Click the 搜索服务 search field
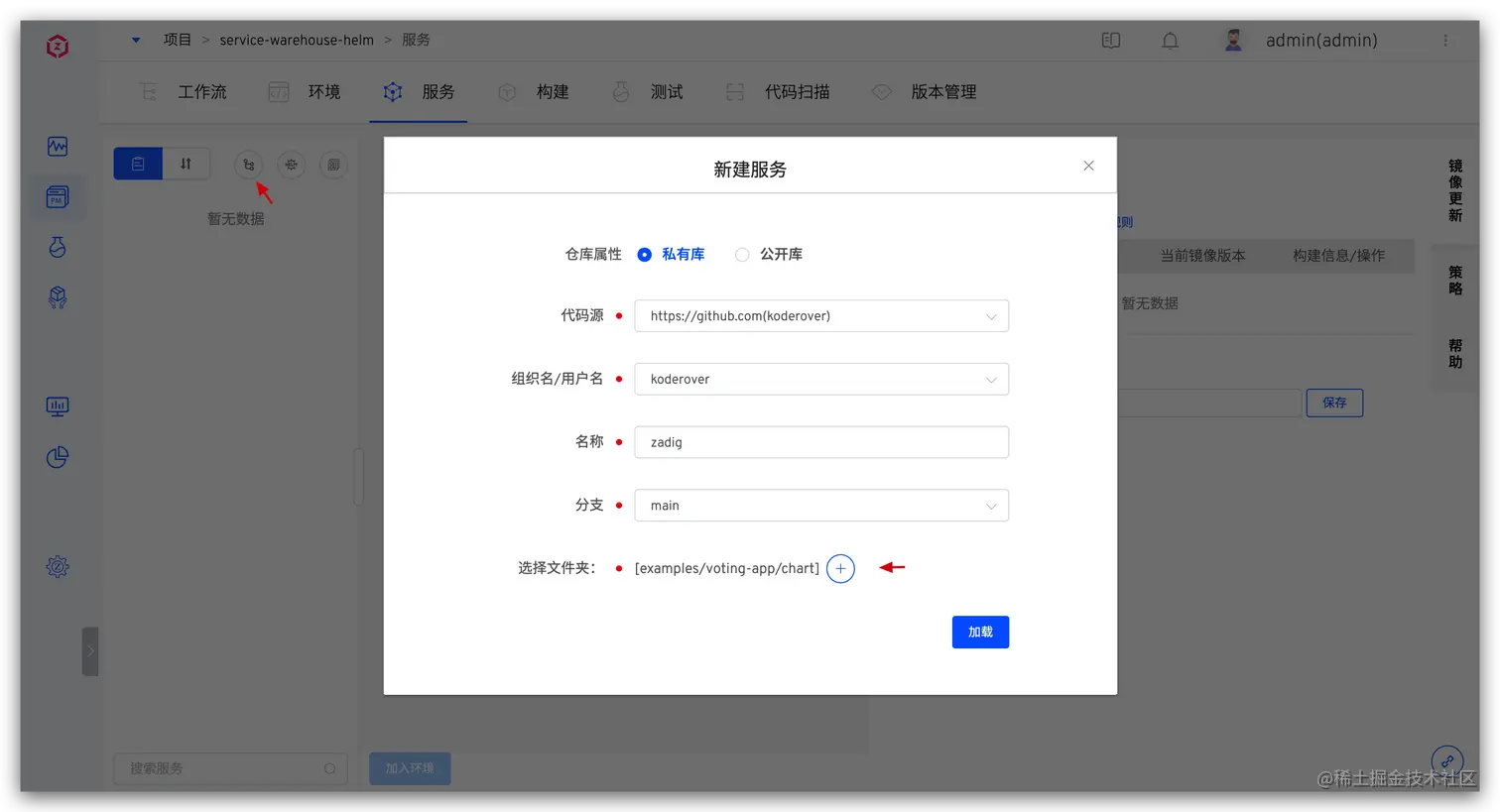1500x812 pixels. click(x=230, y=768)
